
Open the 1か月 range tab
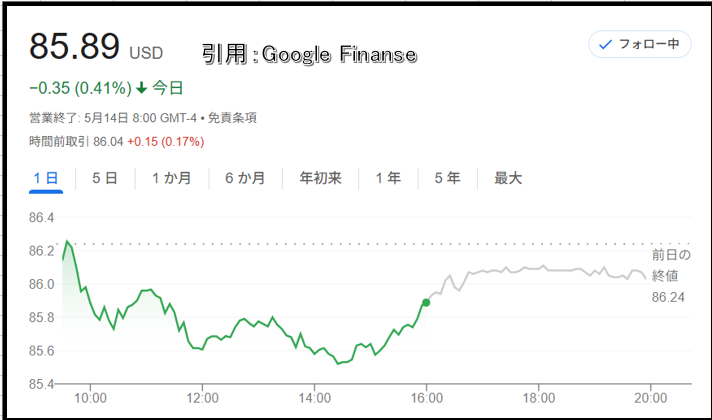point(172,178)
